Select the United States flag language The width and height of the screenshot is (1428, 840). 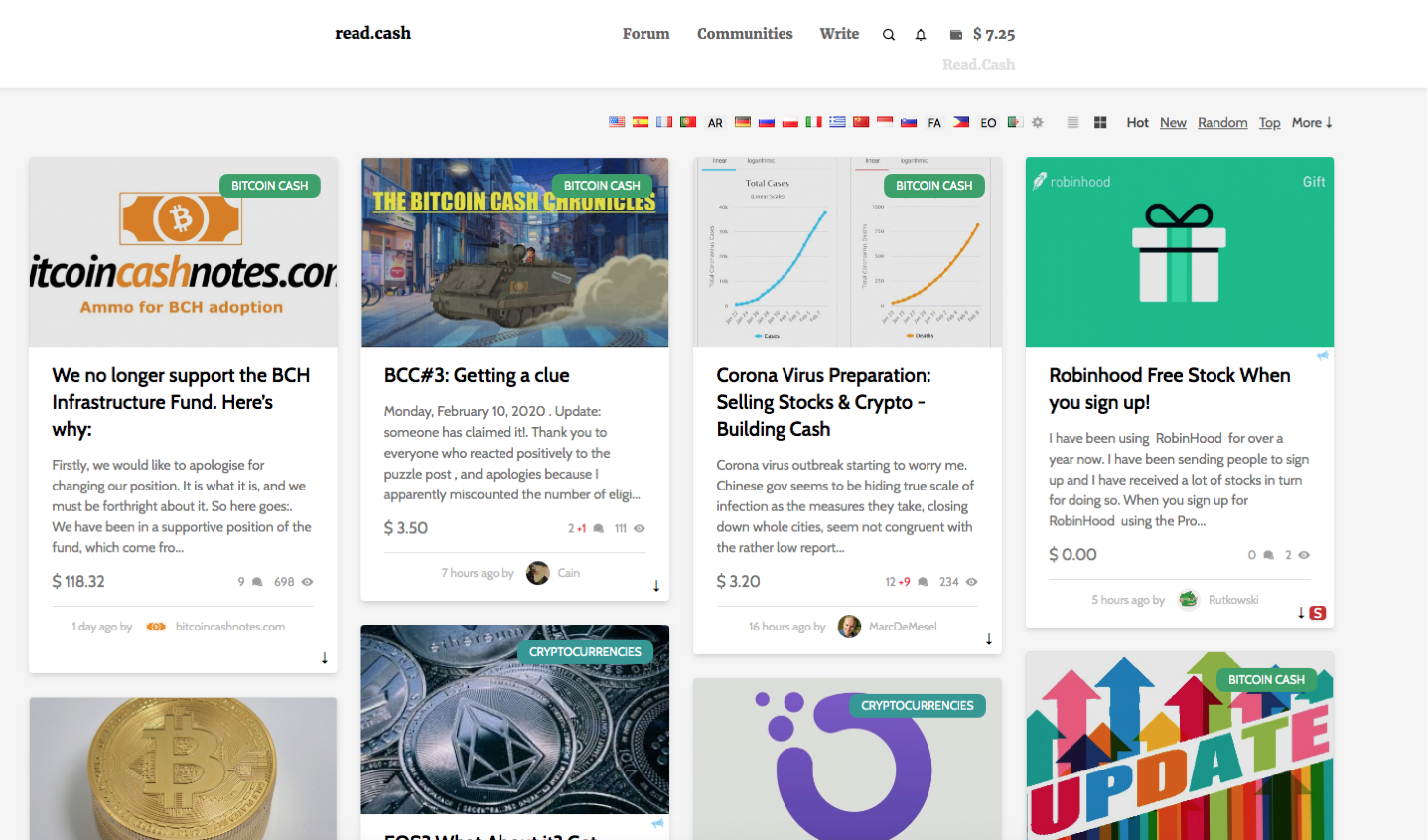point(617,122)
